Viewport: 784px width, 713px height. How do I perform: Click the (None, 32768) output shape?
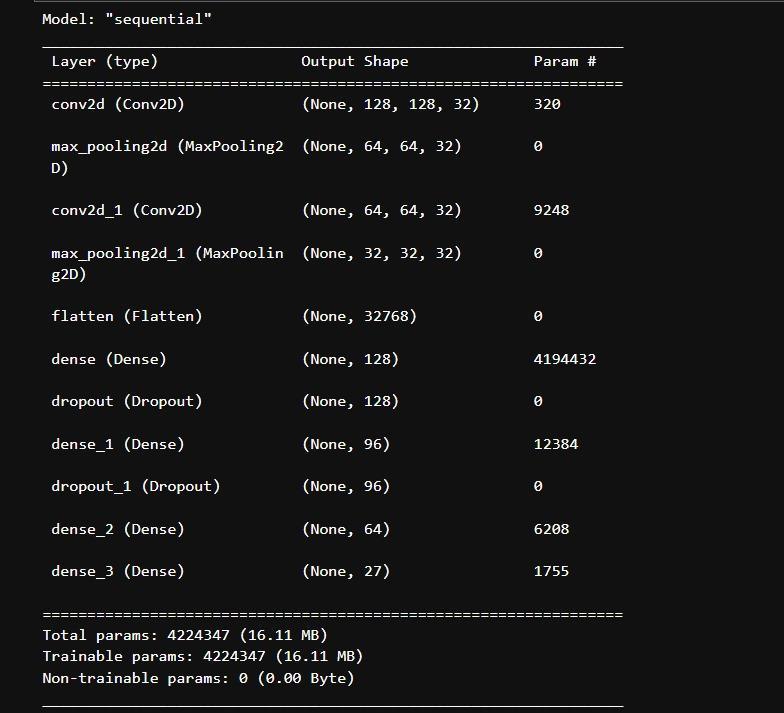pyautogui.click(x=359, y=316)
